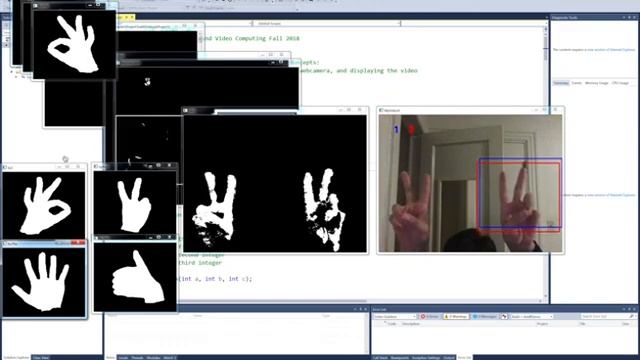Open the Solution Explorer tab
The width and height of the screenshot is (640, 360).
click(16, 358)
